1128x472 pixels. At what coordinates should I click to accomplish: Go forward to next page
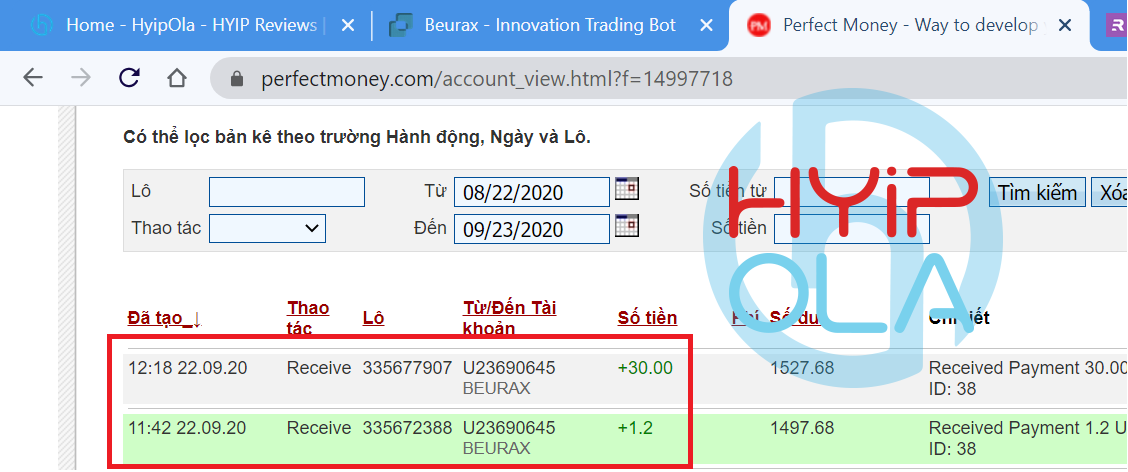click(x=81, y=77)
